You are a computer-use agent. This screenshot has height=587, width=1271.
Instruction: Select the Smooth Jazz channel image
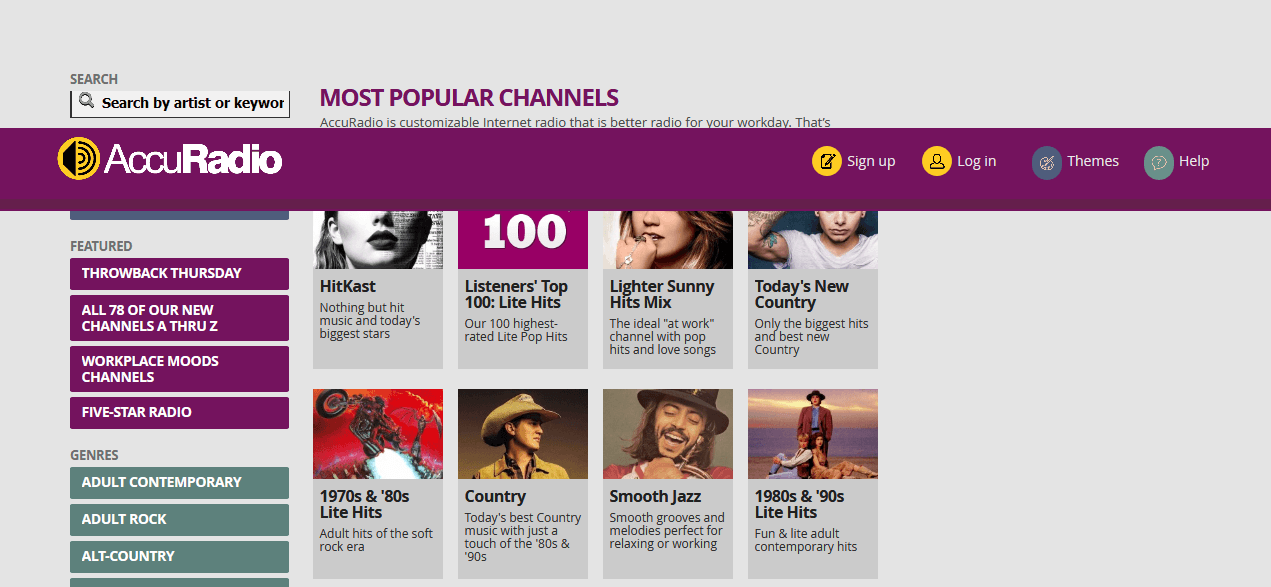click(667, 434)
